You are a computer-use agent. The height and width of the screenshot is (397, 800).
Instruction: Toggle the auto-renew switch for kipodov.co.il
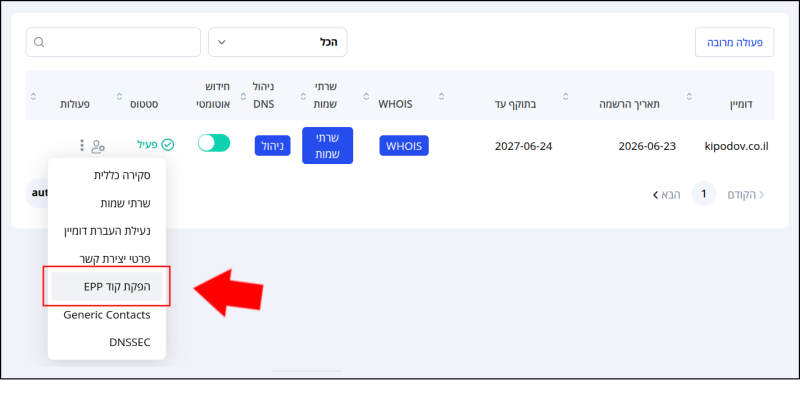click(214, 143)
